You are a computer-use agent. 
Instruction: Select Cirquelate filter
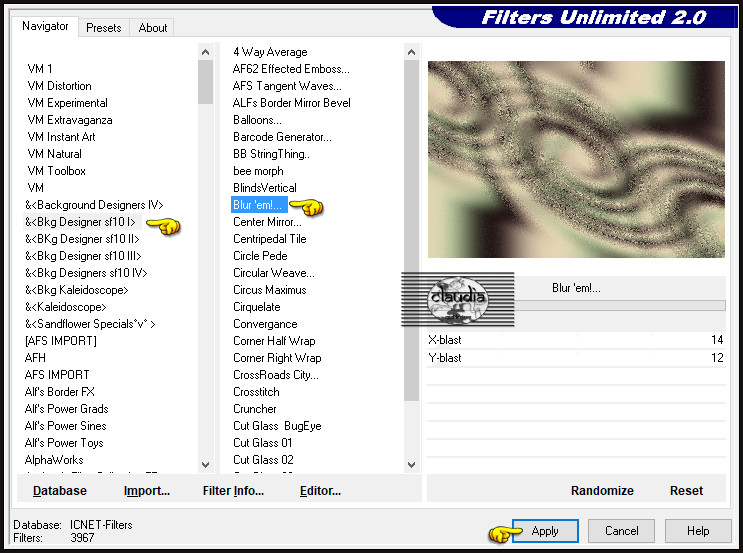pyautogui.click(x=256, y=307)
